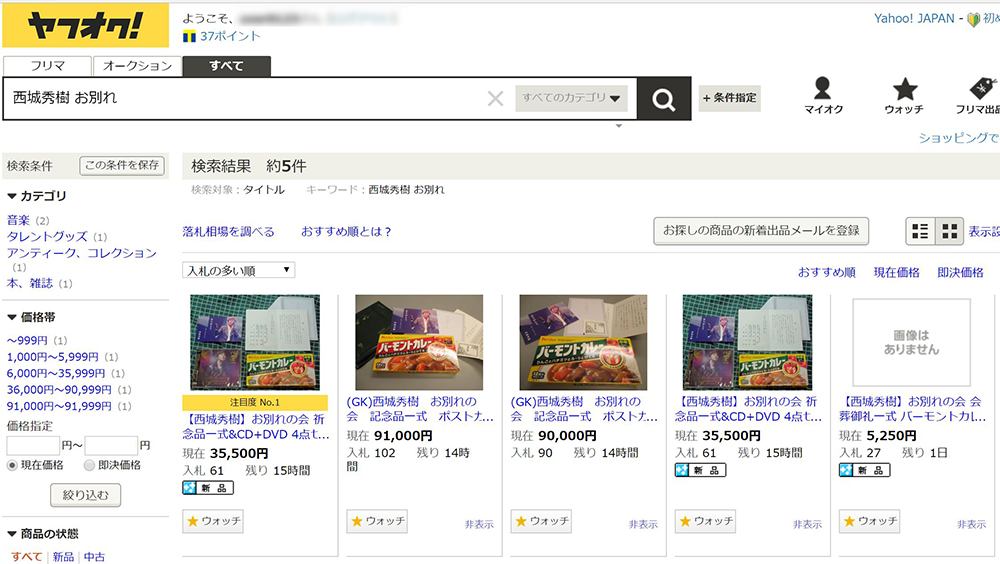Switch to list view layout icon

point(920,231)
